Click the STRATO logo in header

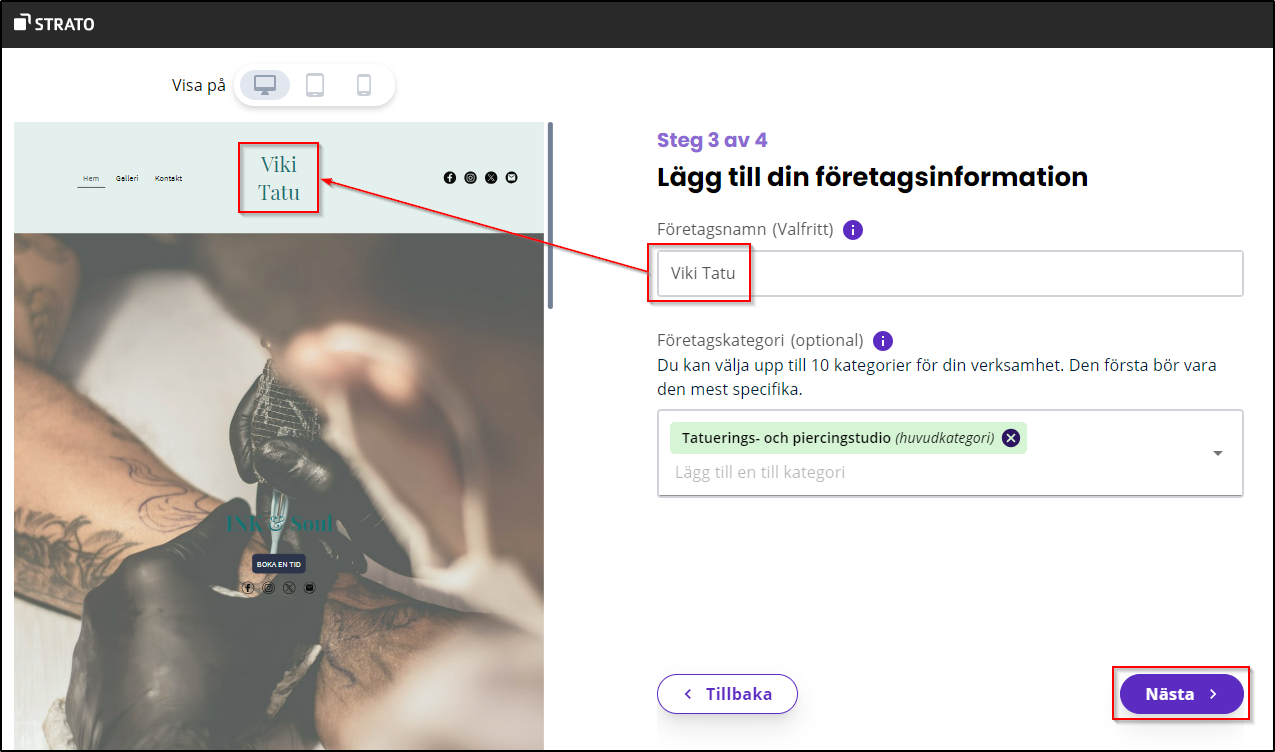(x=55, y=23)
